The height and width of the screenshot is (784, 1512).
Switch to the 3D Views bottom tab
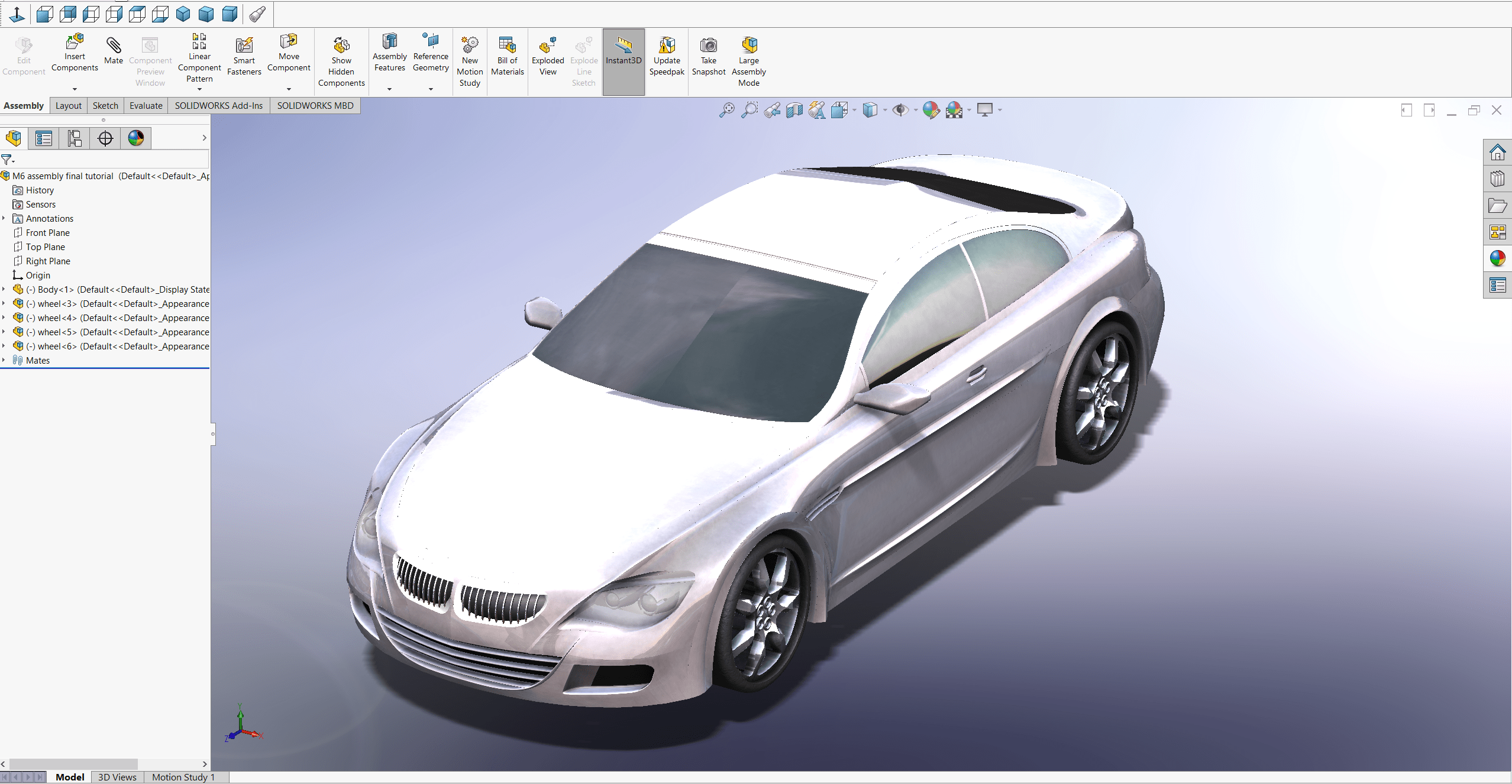pos(117,777)
